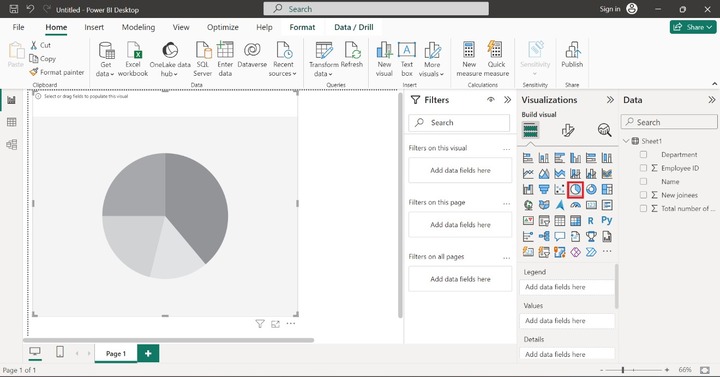Open the View ribbon tab
Image resolution: width=720 pixels, height=377 pixels.
[181, 27]
